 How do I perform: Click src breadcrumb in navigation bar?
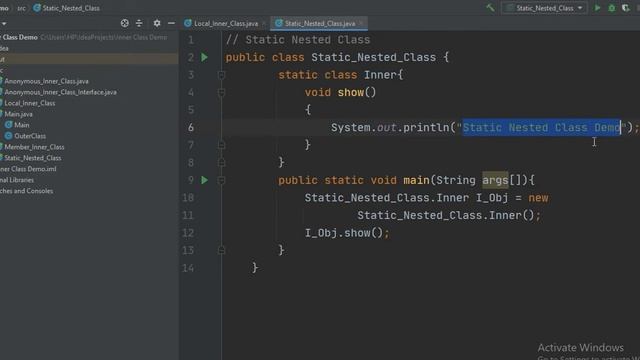21,8
